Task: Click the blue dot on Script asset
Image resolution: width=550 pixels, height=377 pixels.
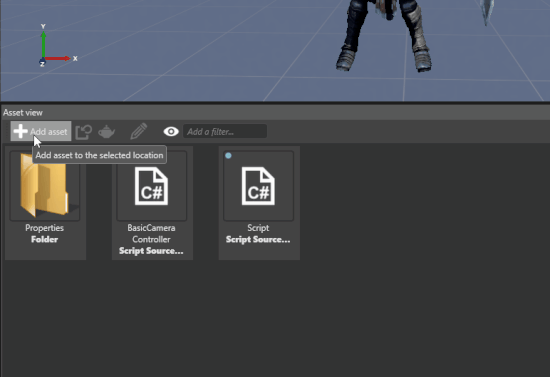Action: click(x=228, y=155)
